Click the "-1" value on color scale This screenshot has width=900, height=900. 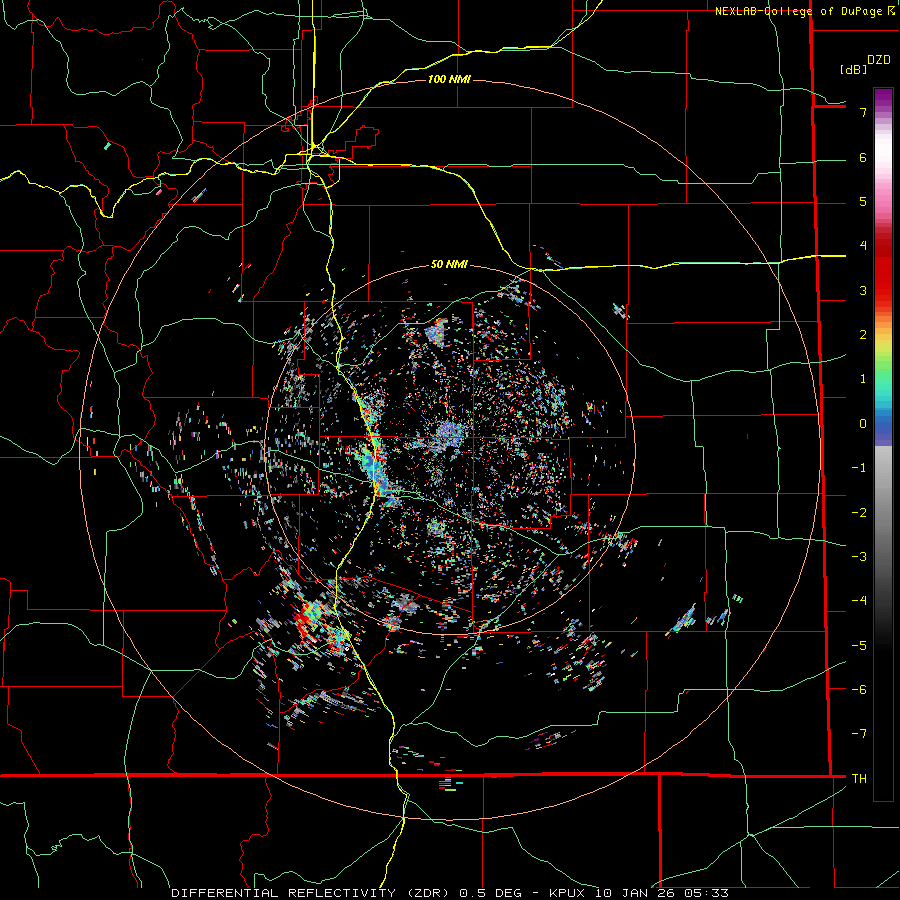pyautogui.click(x=859, y=468)
